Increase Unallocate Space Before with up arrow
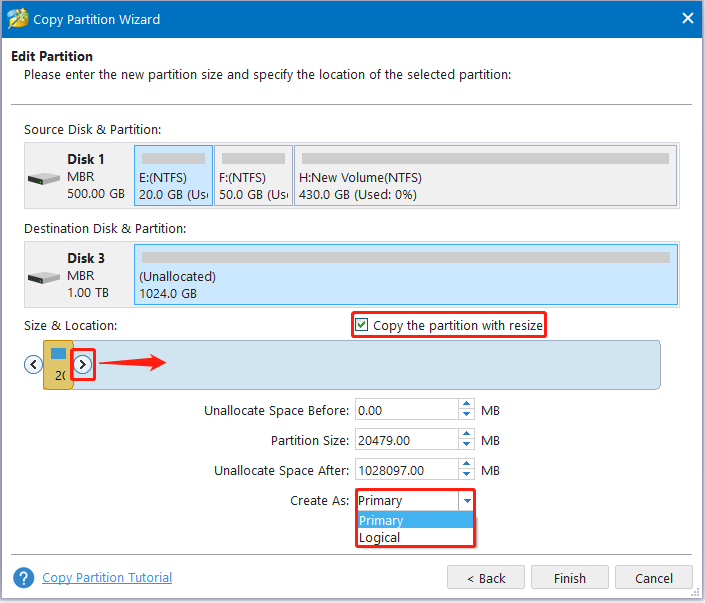Image resolution: width=705 pixels, height=603 pixels. tap(466, 404)
